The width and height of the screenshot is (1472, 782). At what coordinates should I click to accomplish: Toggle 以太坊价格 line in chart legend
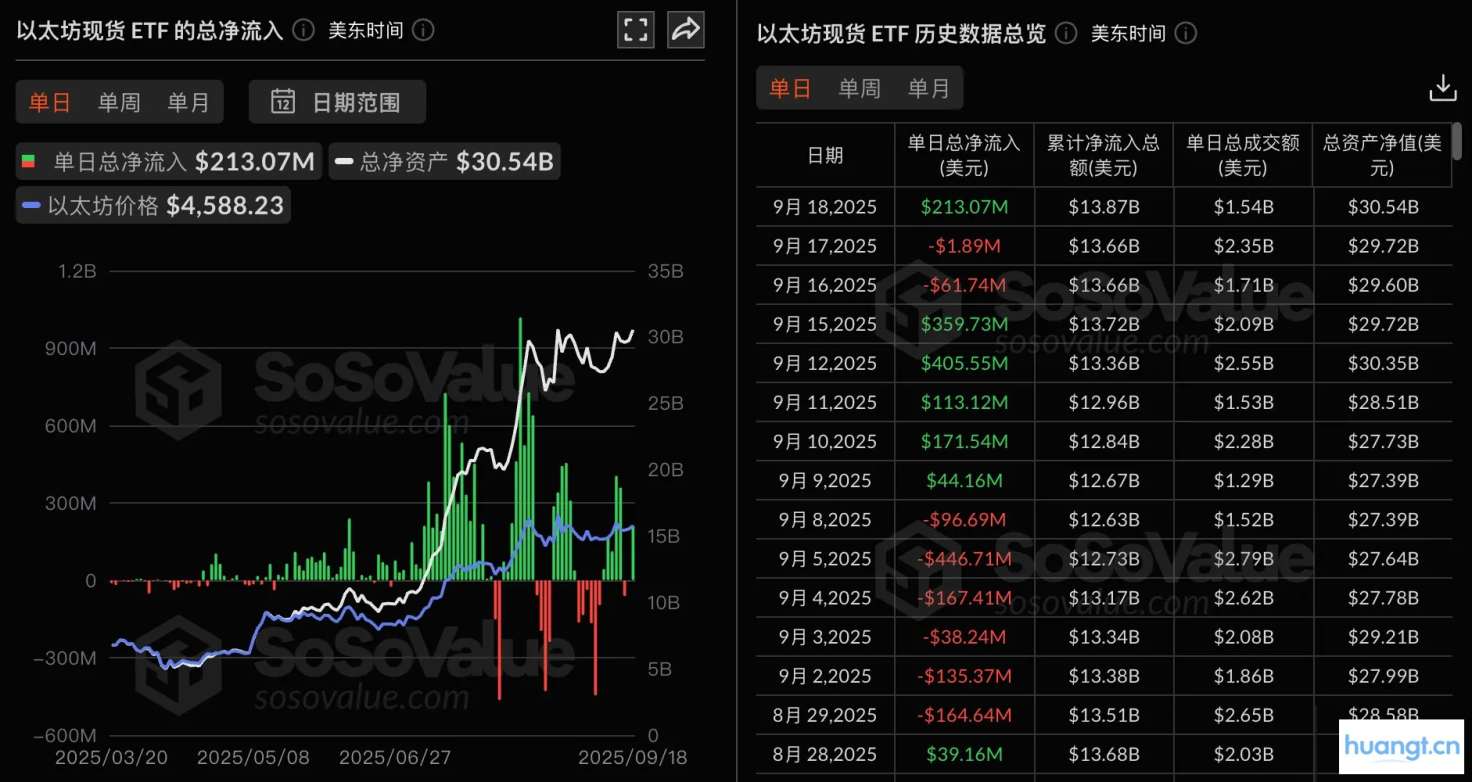coord(152,206)
